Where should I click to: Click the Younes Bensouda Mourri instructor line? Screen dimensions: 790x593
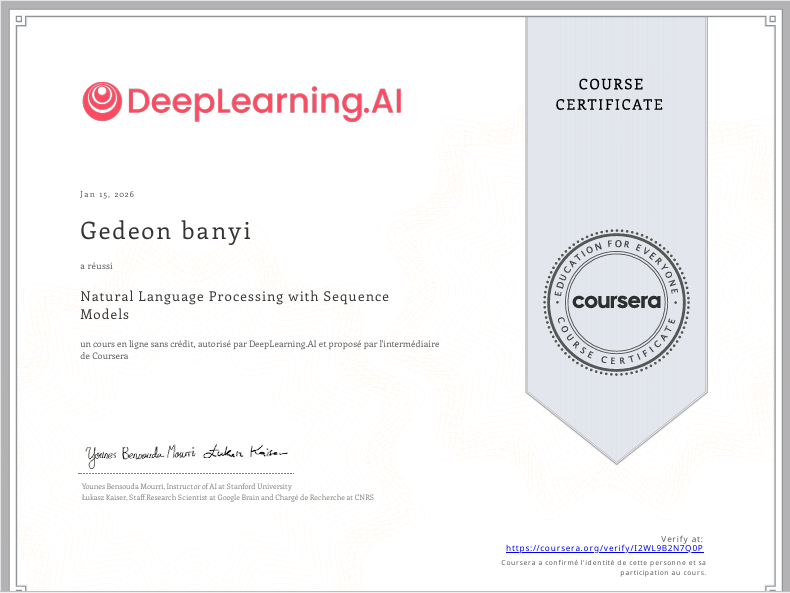click(x=187, y=486)
